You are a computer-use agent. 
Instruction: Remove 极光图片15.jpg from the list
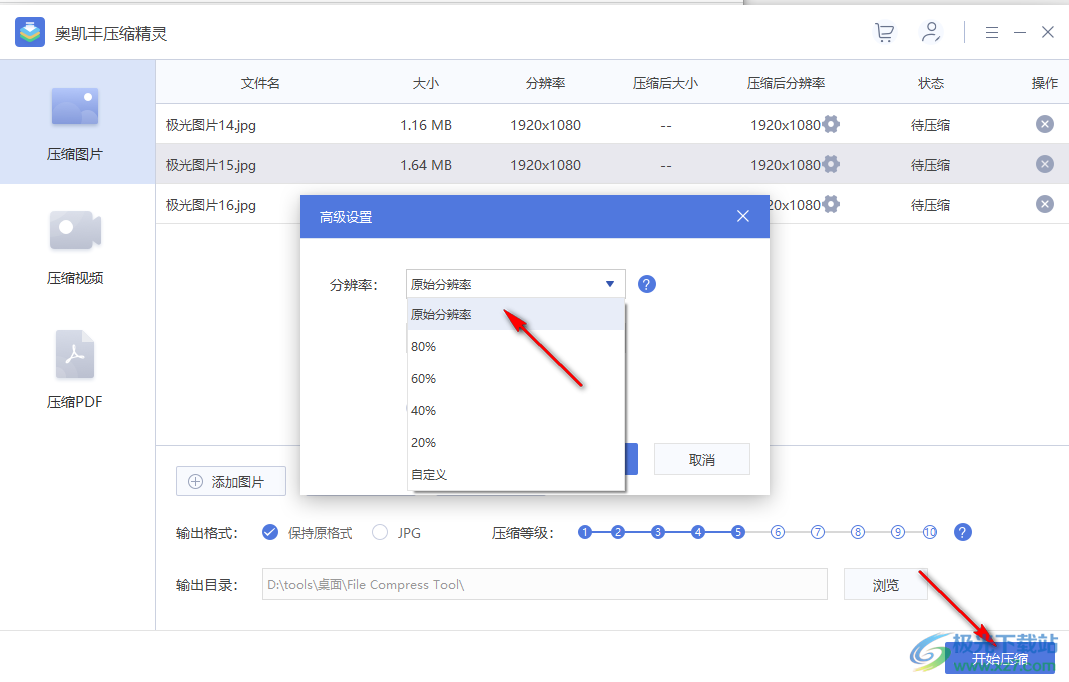[x=1044, y=164]
